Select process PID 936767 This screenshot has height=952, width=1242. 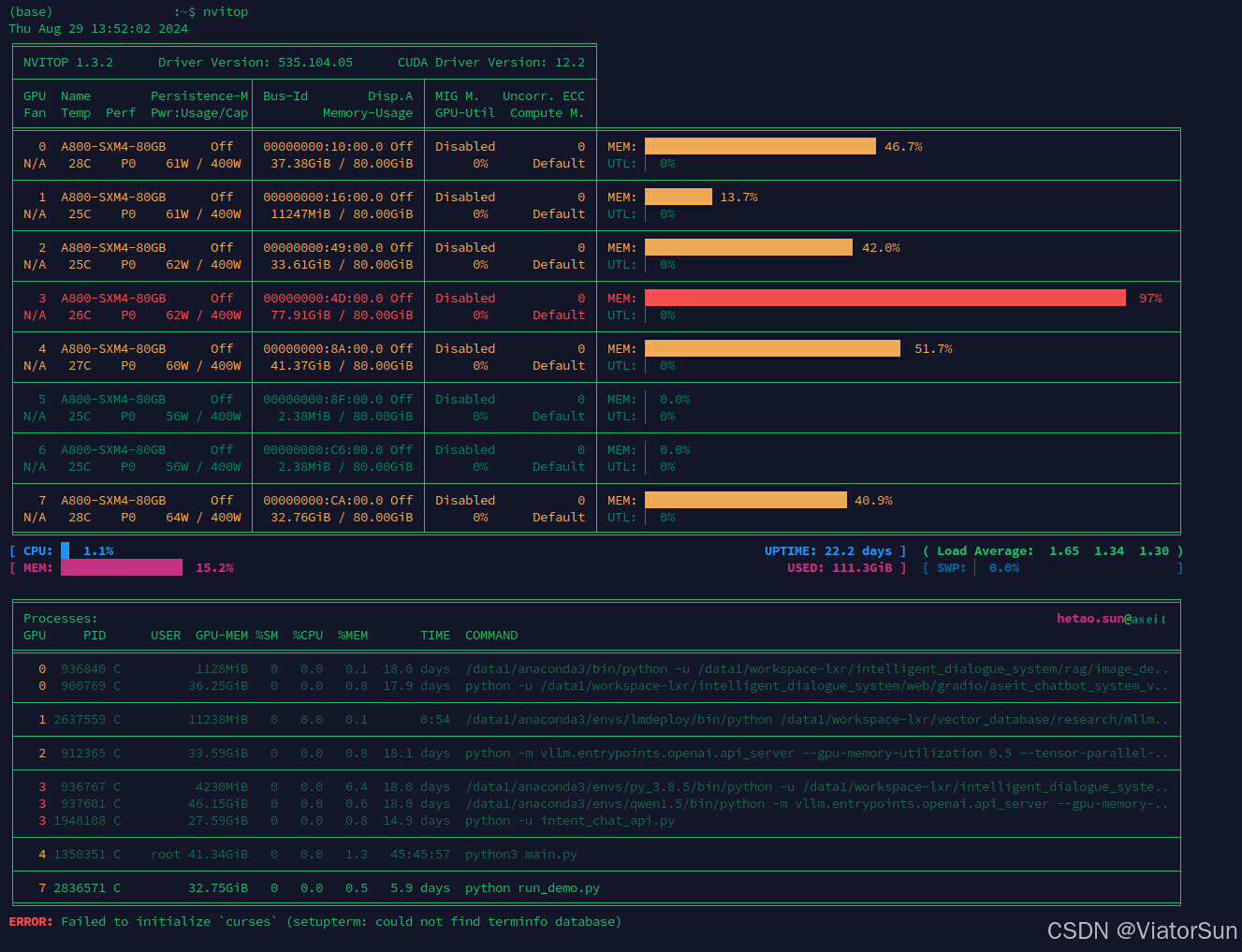coord(83,787)
